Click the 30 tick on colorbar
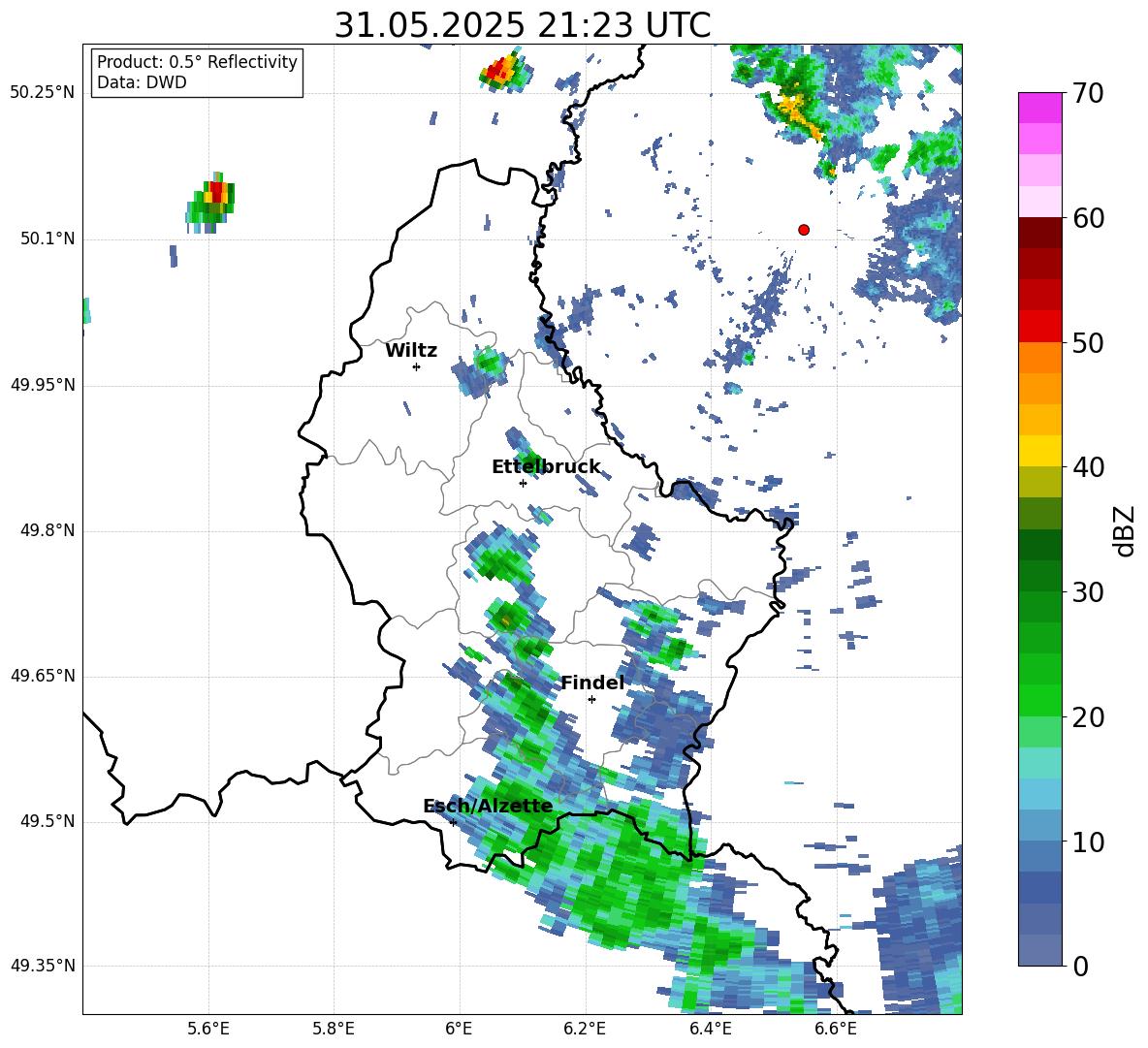The height and width of the screenshot is (1048, 1148). tap(1089, 592)
